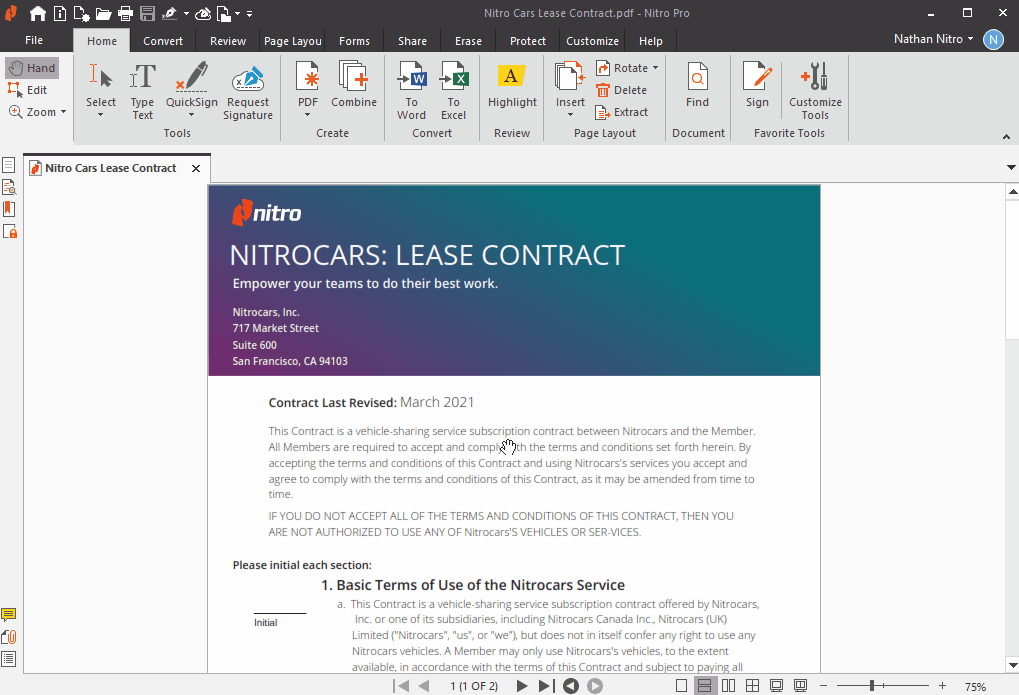Adjust the zoom level slider

tap(873, 686)
